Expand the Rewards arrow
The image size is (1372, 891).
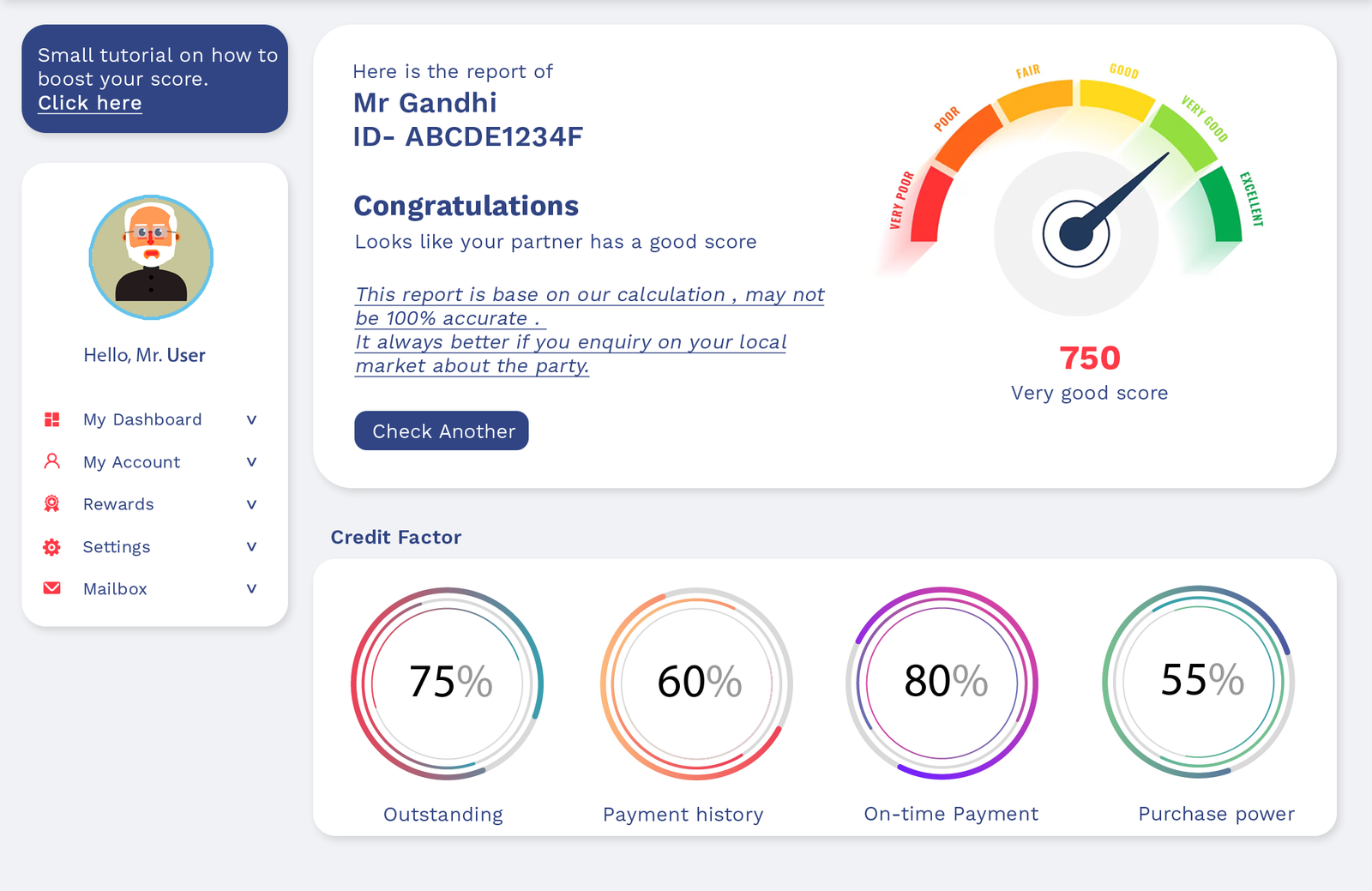coord(251,504)
